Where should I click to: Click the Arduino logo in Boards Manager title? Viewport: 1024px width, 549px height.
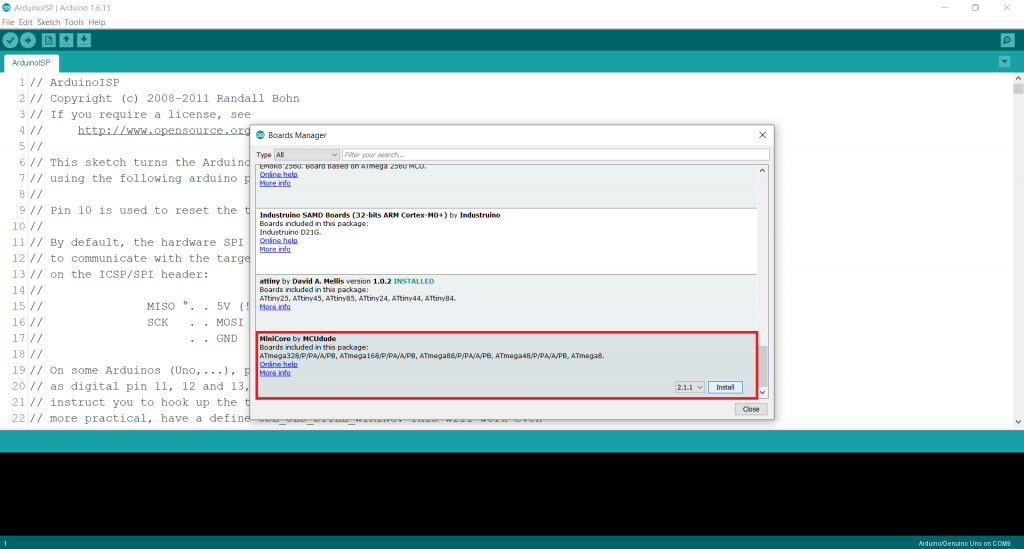pyautogui.click(x=261, y=135)
